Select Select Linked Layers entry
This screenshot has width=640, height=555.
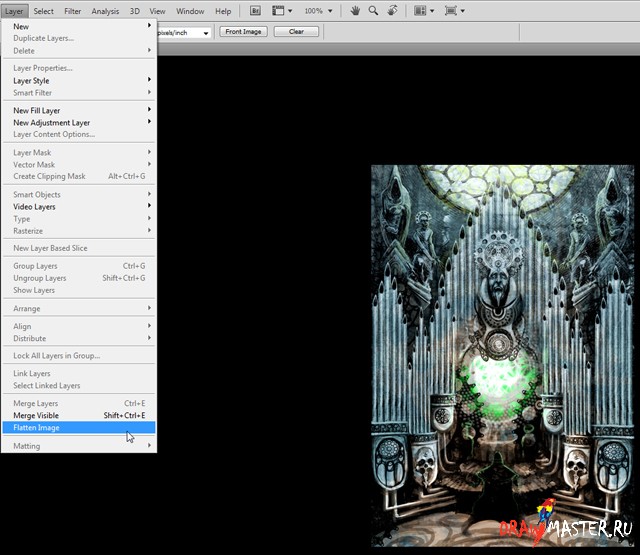coord(79,386)
